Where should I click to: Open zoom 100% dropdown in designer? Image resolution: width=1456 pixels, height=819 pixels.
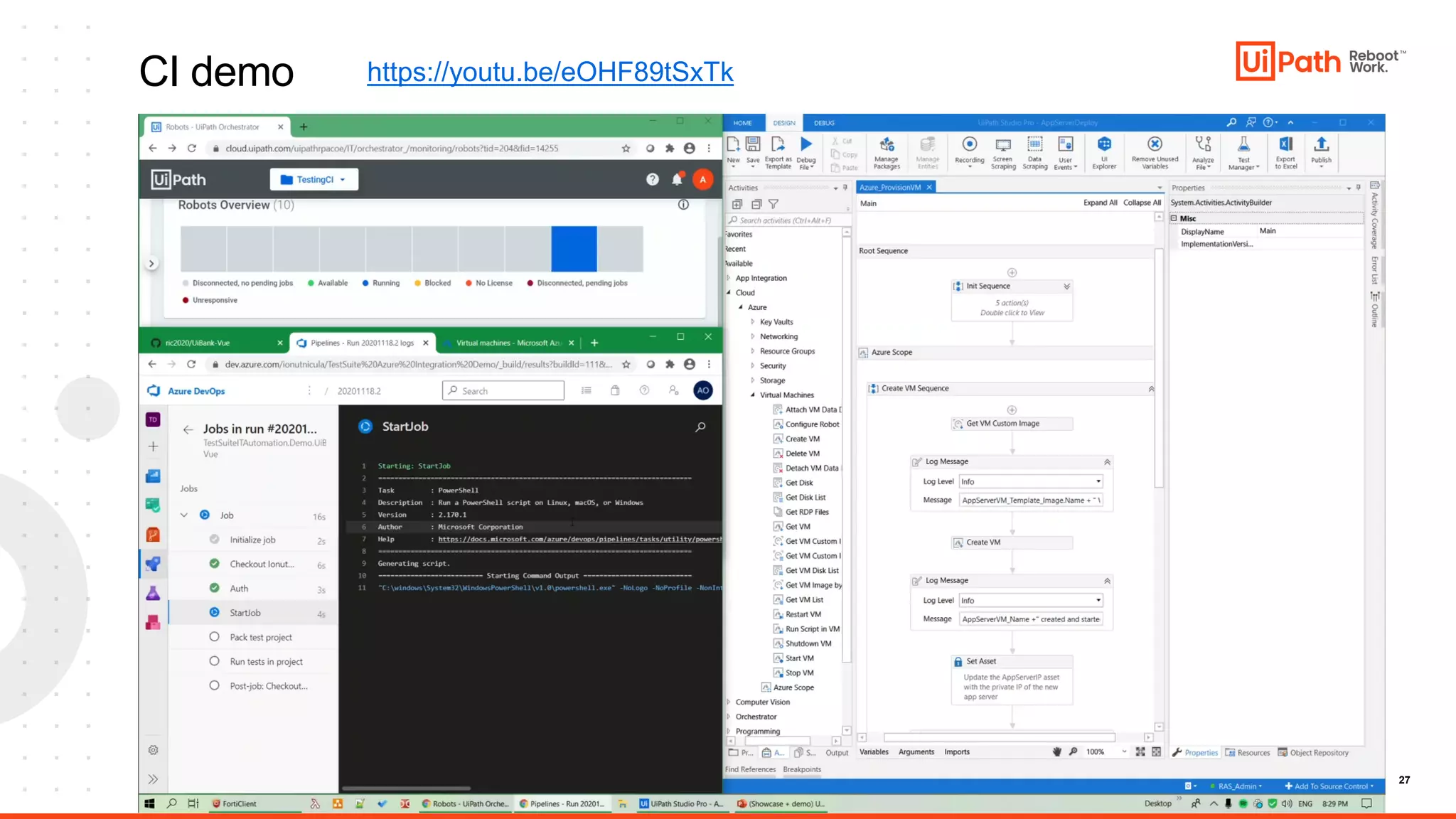pyautogui.click(x=1124, y=751)
